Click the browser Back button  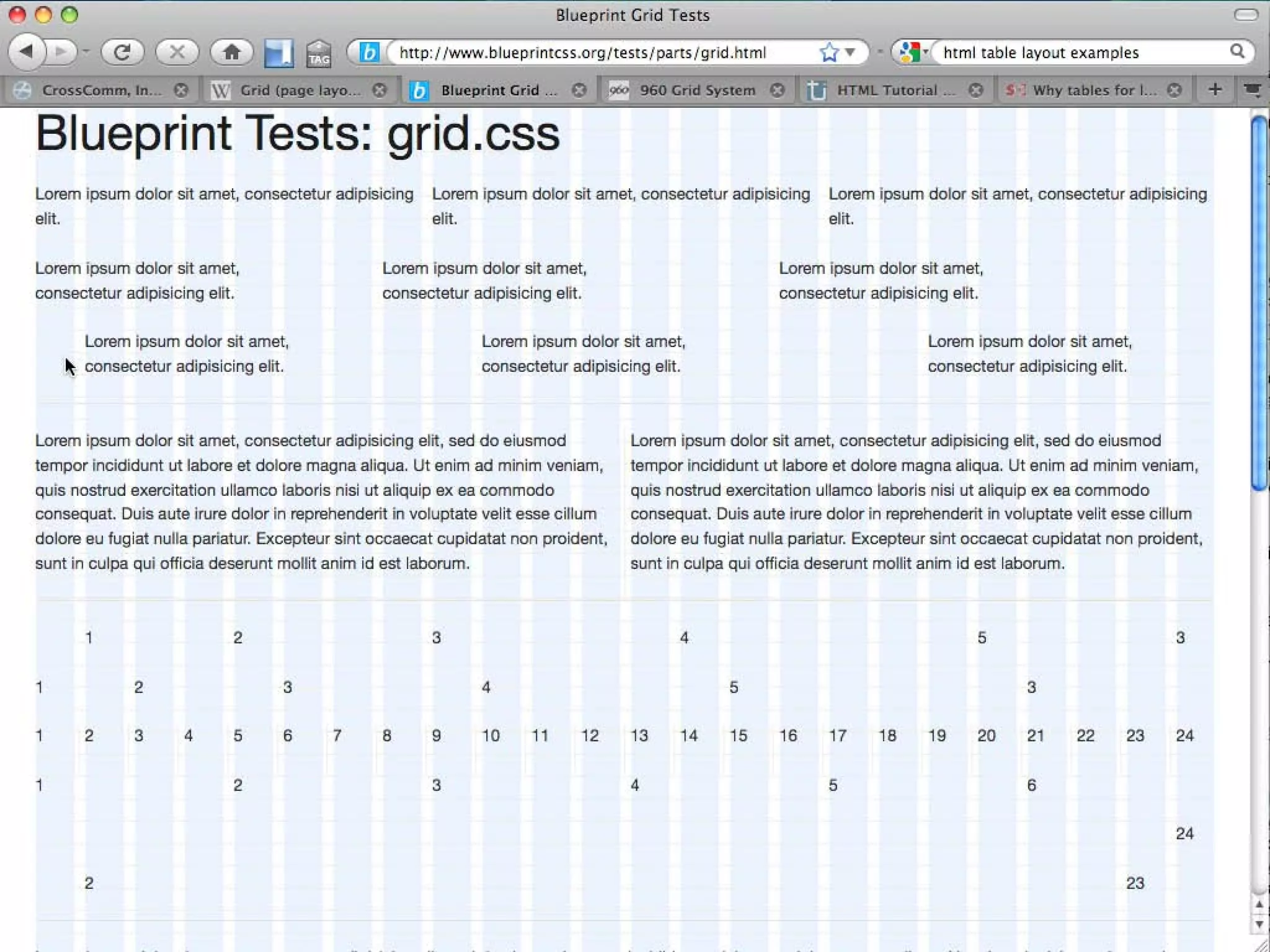[x=26, y=52]
